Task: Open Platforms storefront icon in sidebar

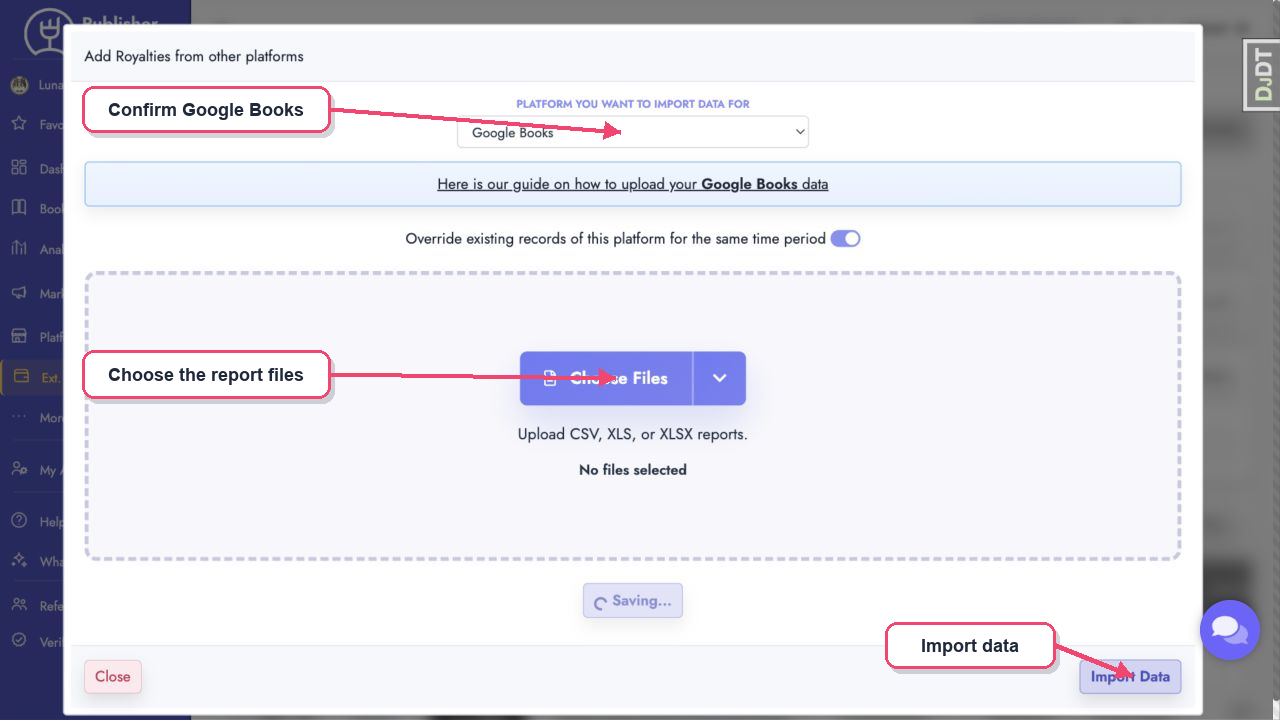Action: (x=19, y=336)
